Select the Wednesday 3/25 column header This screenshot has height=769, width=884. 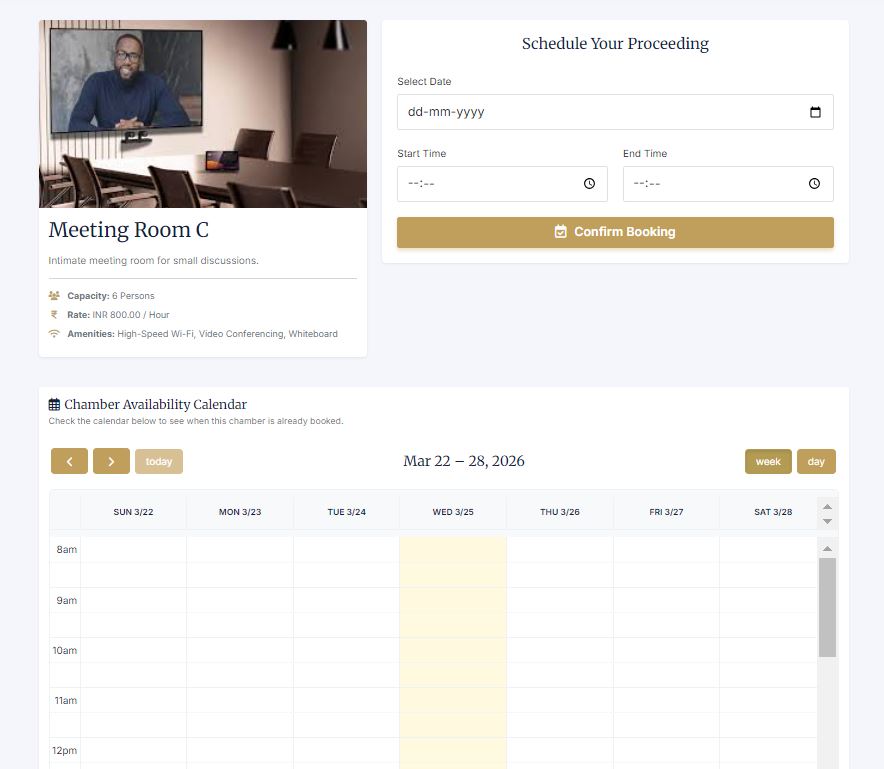[x=453, y=512]
